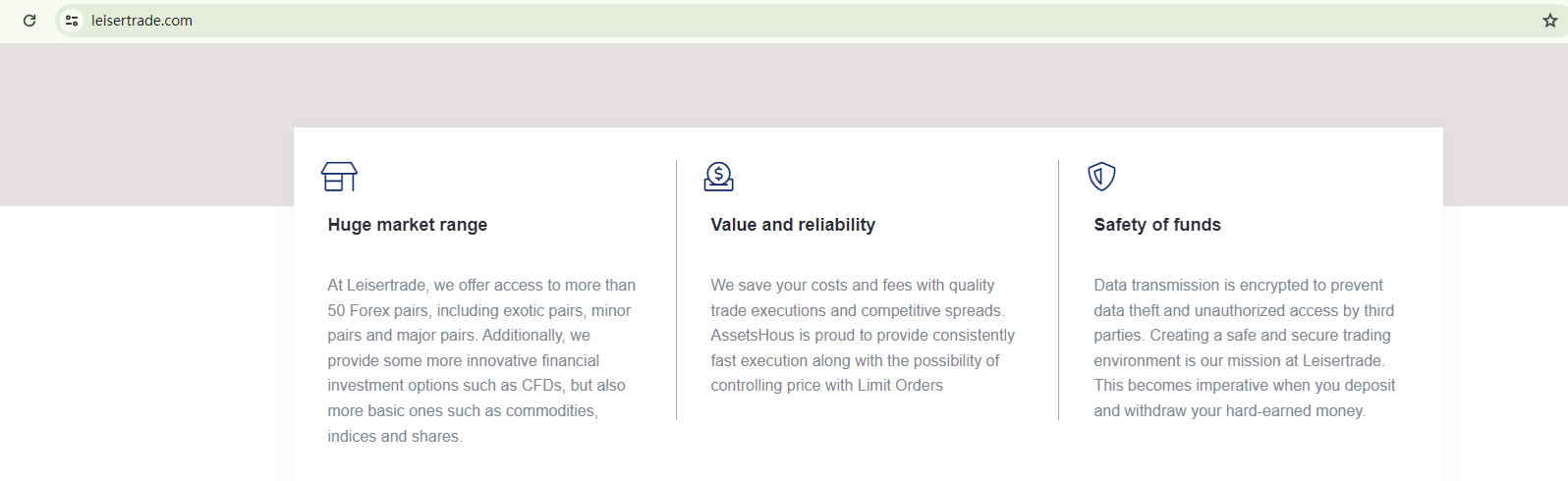Image resolution: width=1568 pixels, height=481 pixels.
Task: Select the "Safety of funds" heading
Action: (1157, 225)
